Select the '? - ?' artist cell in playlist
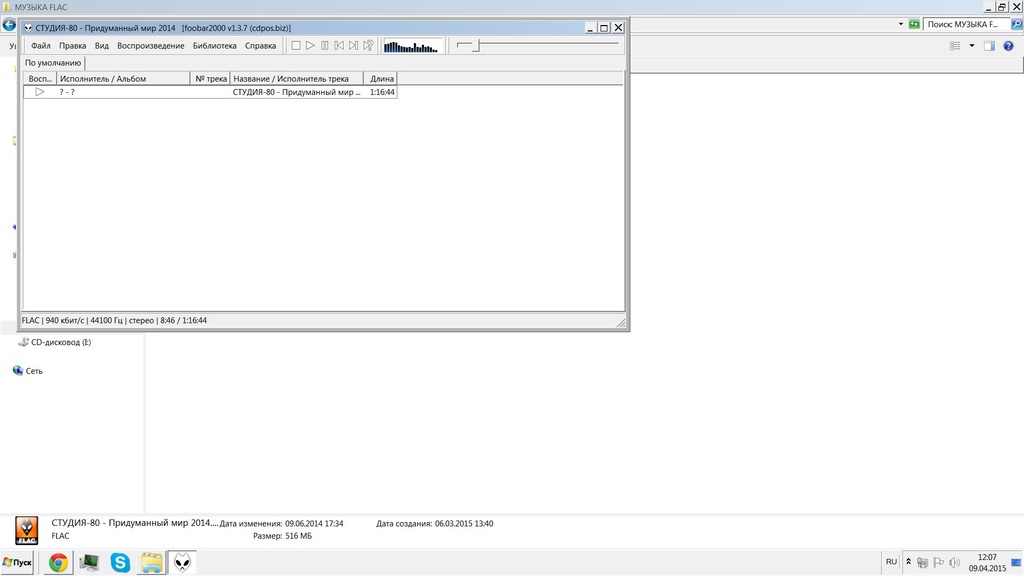This screenshot has height=576, width=1024. tap(67, 92)
